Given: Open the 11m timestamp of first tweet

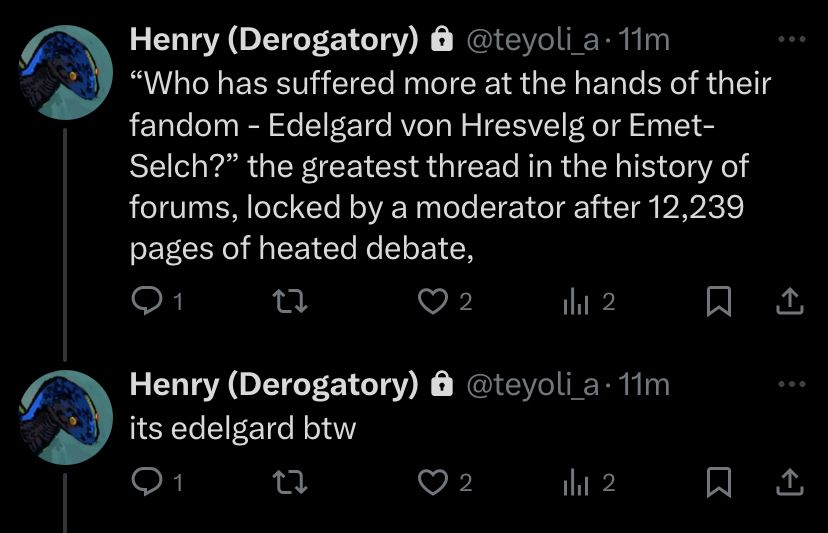Looking at the screenshot, I should pos(644,40).
